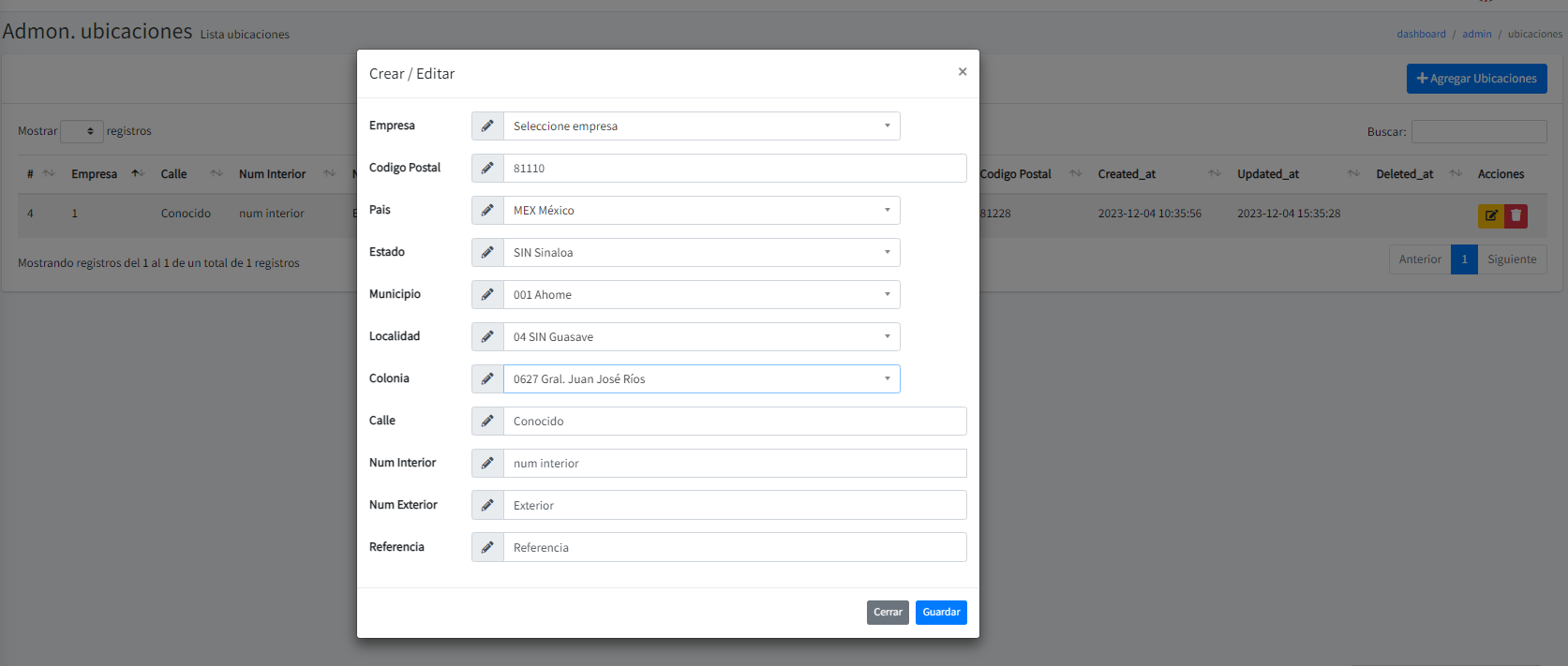Open the Seleccione empresa dropdown
Screen dimensions: 1568x666
click(x=701, y=126)
